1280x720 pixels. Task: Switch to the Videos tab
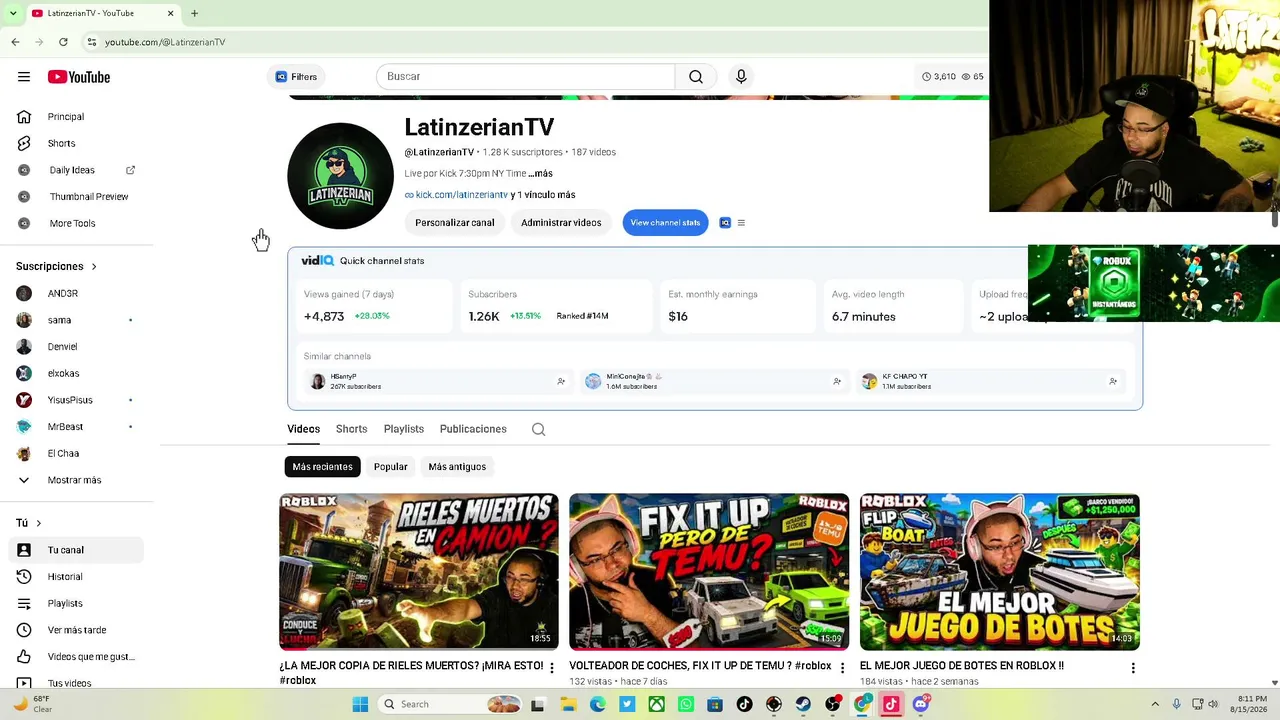(x=304, y=429)
